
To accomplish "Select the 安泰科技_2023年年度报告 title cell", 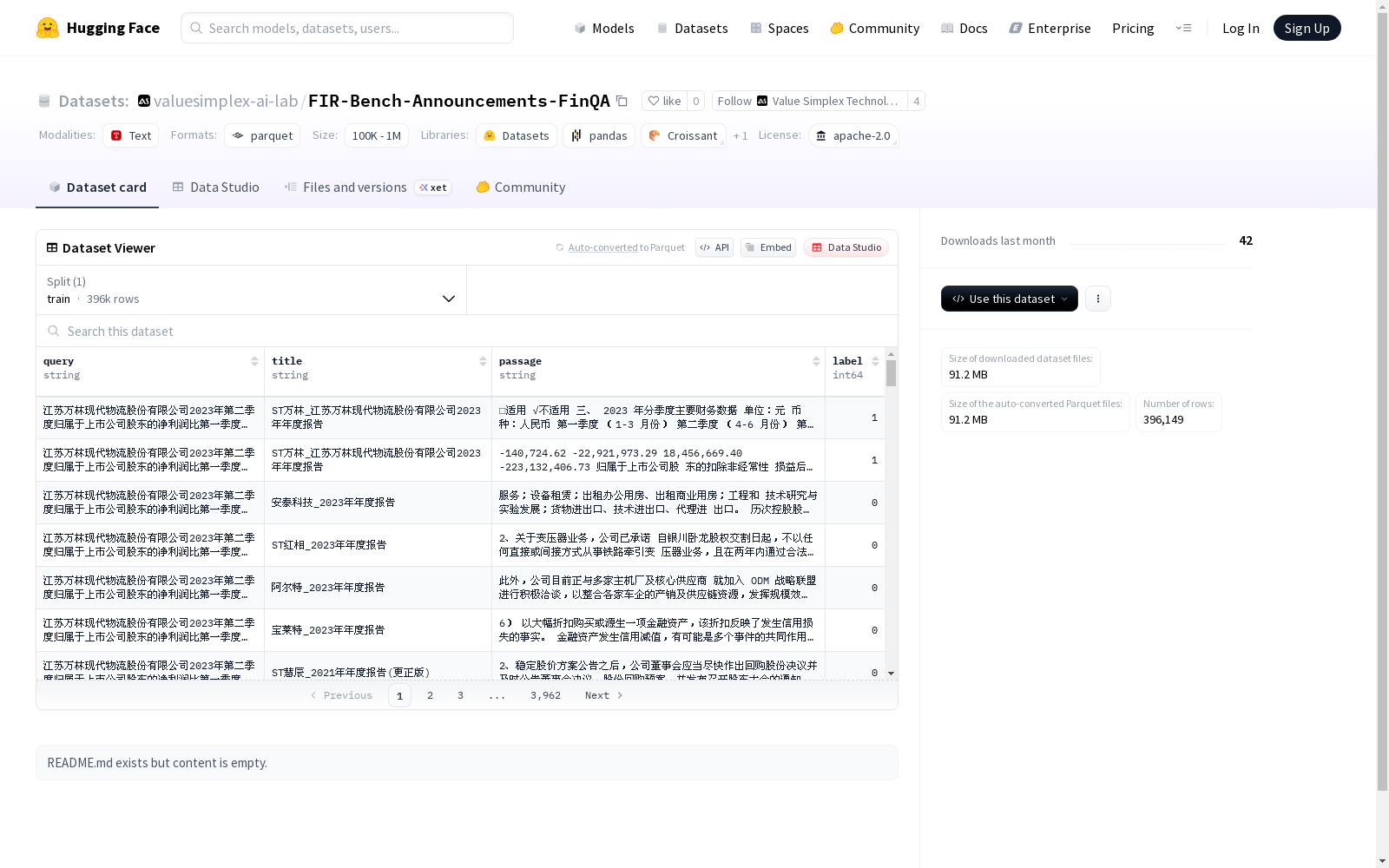I will [378, 503].
